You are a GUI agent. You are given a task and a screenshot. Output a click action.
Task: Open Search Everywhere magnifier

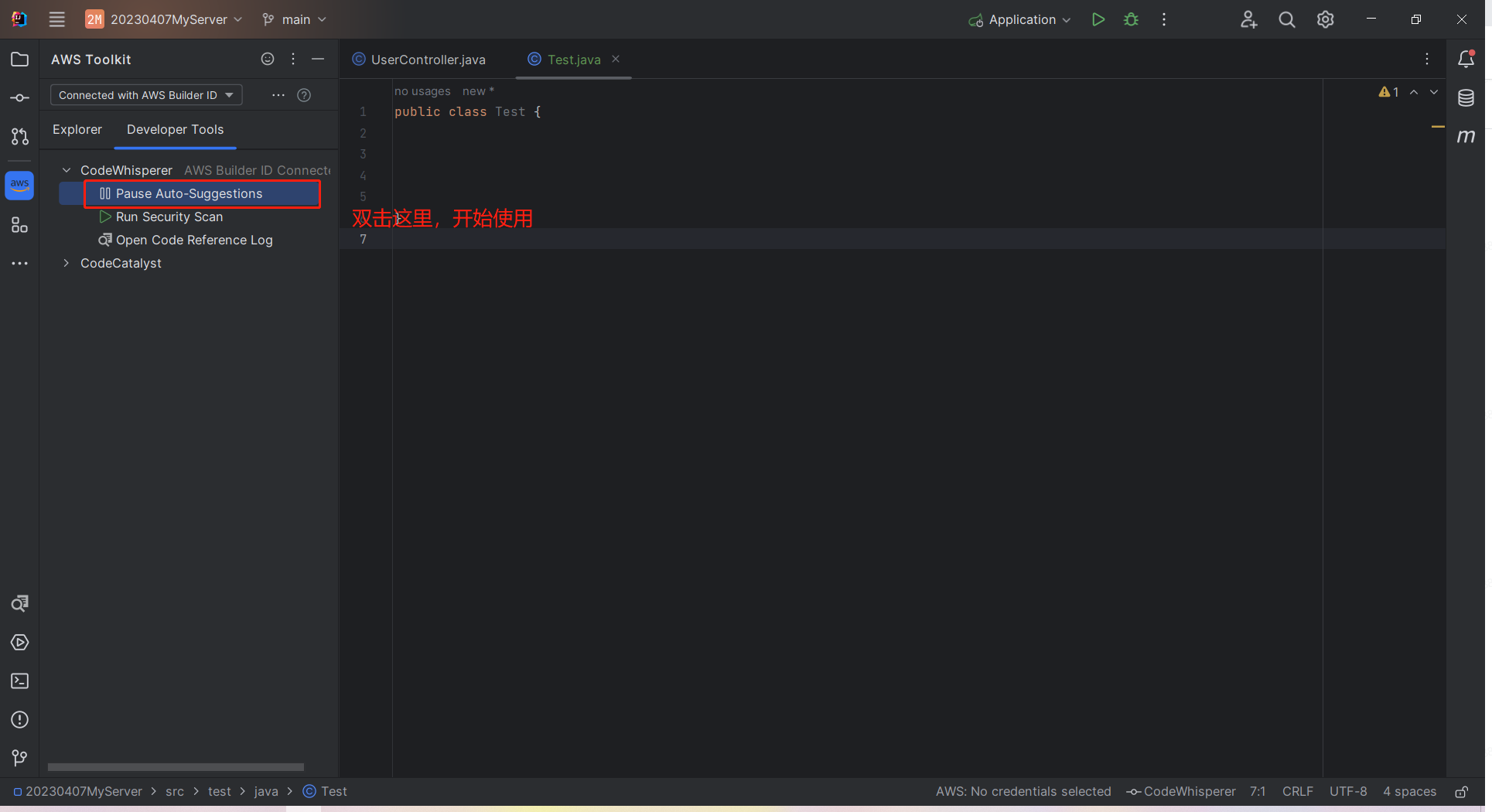coord(1287,19)
